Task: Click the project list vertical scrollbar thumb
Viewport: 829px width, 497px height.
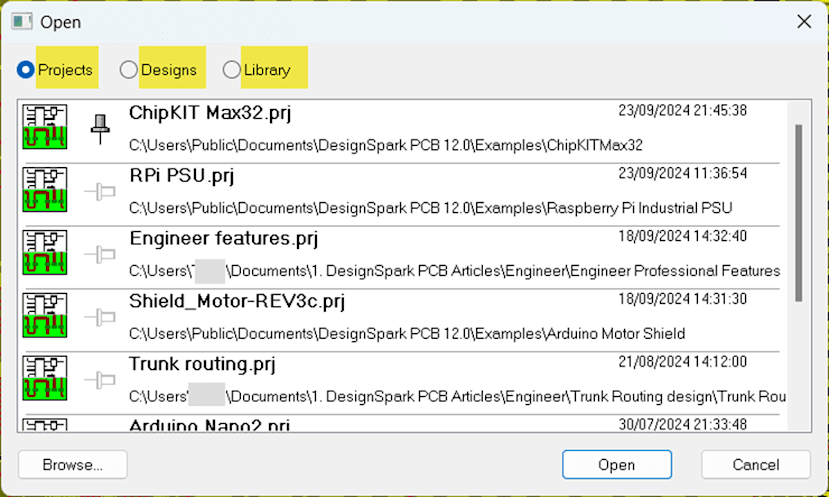Action: (x=798, y=213)
